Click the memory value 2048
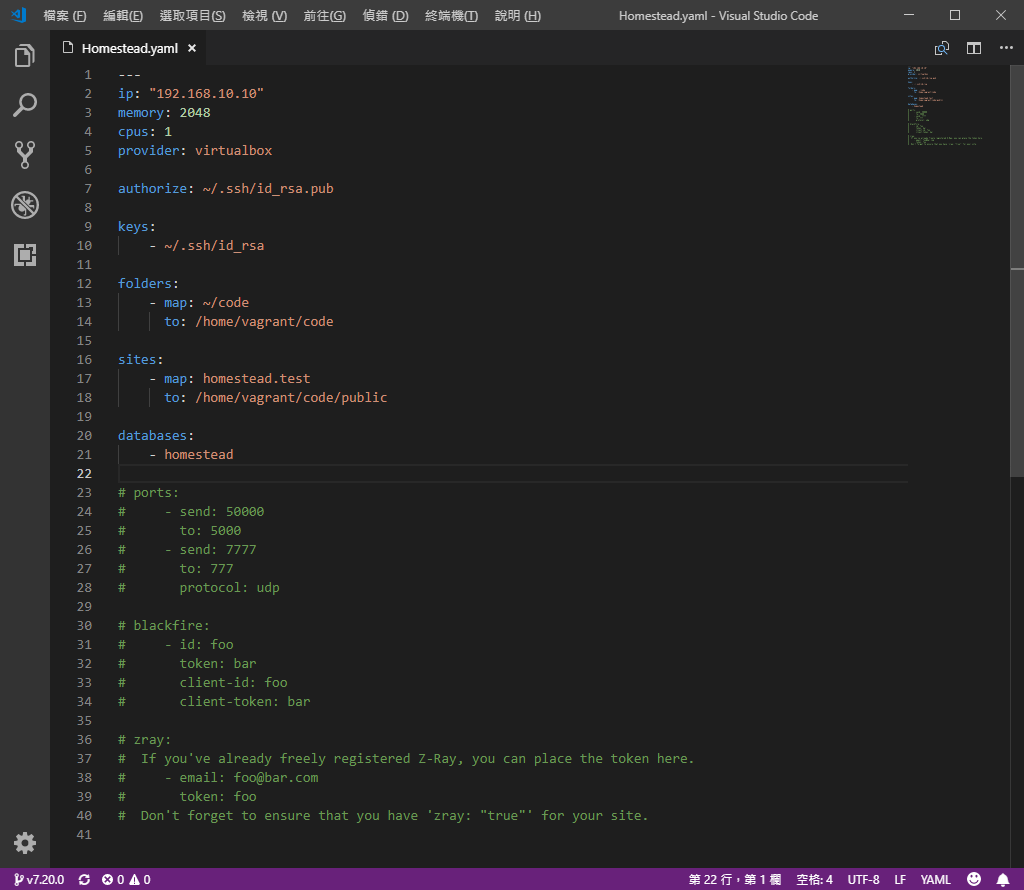 point(195,112)
